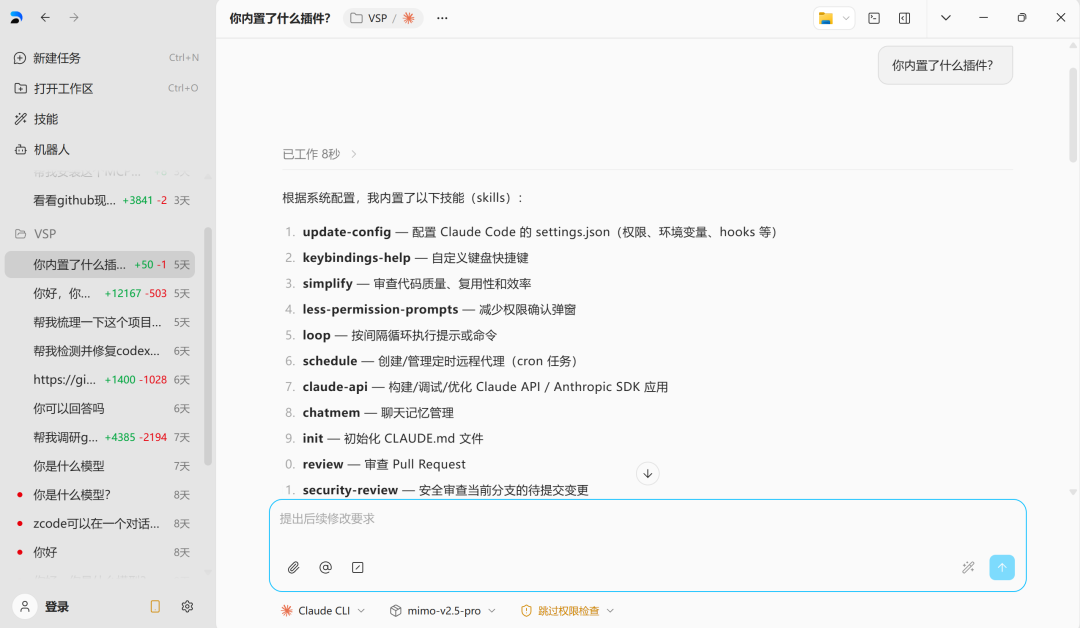This screenshot has height=628, width=1080.
Task: Open conversation 你是什么模型 (7天)
Action: [x=100, y=466]
